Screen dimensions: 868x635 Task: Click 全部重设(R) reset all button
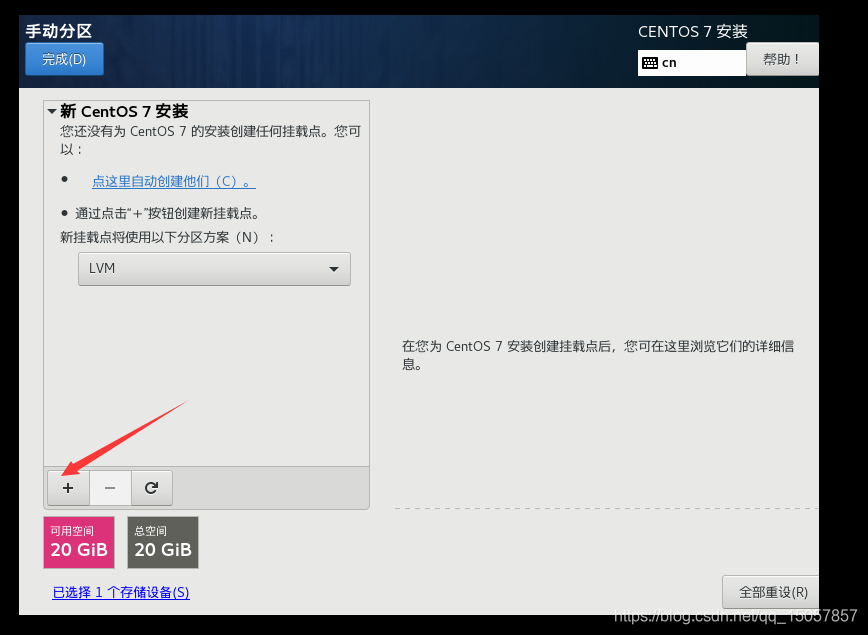point(773,592)
